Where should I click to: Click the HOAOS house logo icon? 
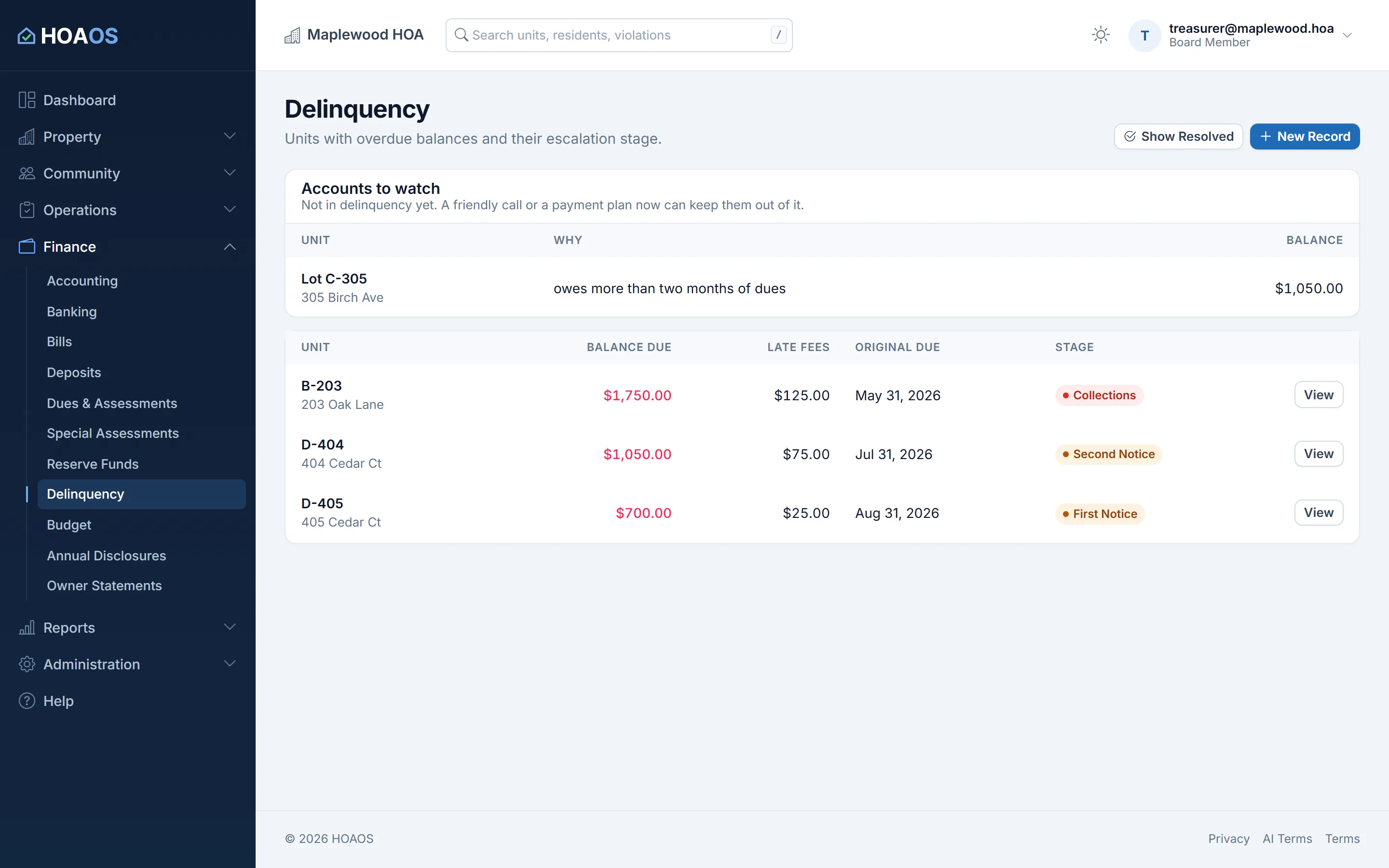pyautogui.click(x=27, y=36)
